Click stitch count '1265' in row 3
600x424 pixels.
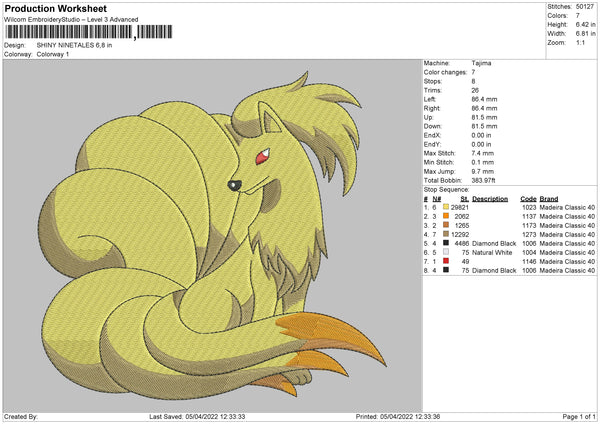pos(461,225)
